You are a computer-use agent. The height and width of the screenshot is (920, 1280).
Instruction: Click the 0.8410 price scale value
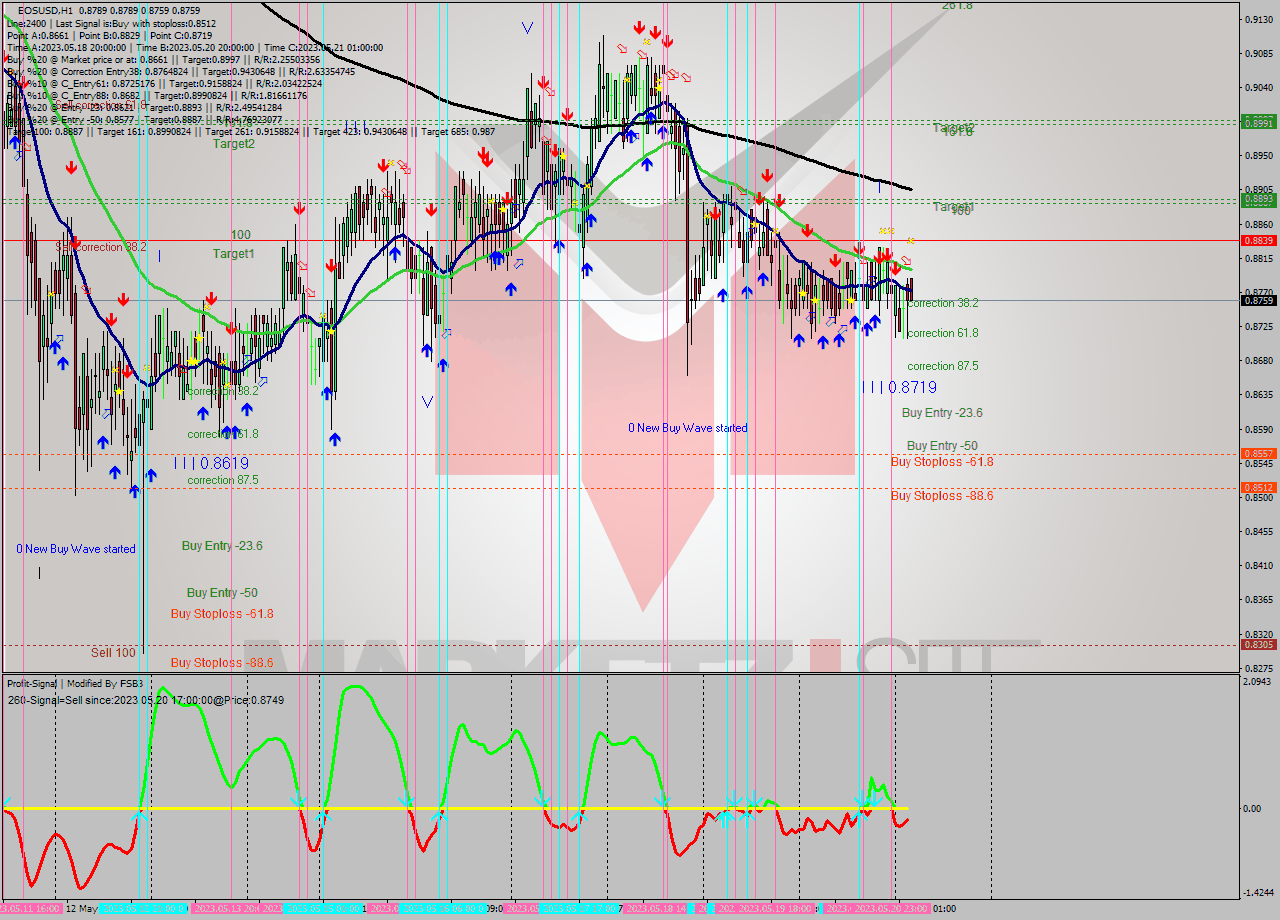1258,565
